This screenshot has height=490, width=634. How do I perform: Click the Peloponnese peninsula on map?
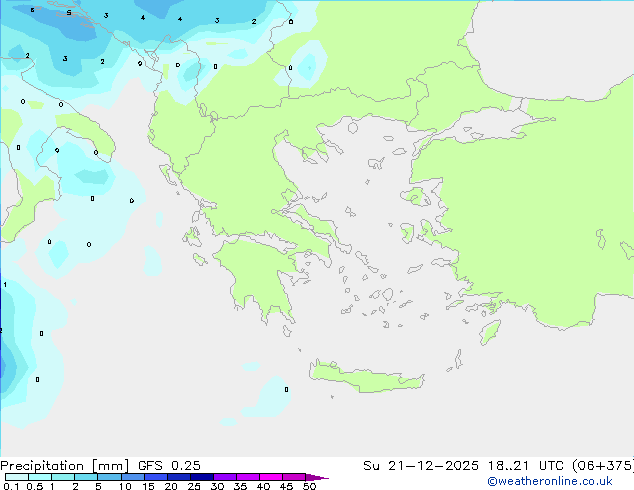click(x=261, y=275)
